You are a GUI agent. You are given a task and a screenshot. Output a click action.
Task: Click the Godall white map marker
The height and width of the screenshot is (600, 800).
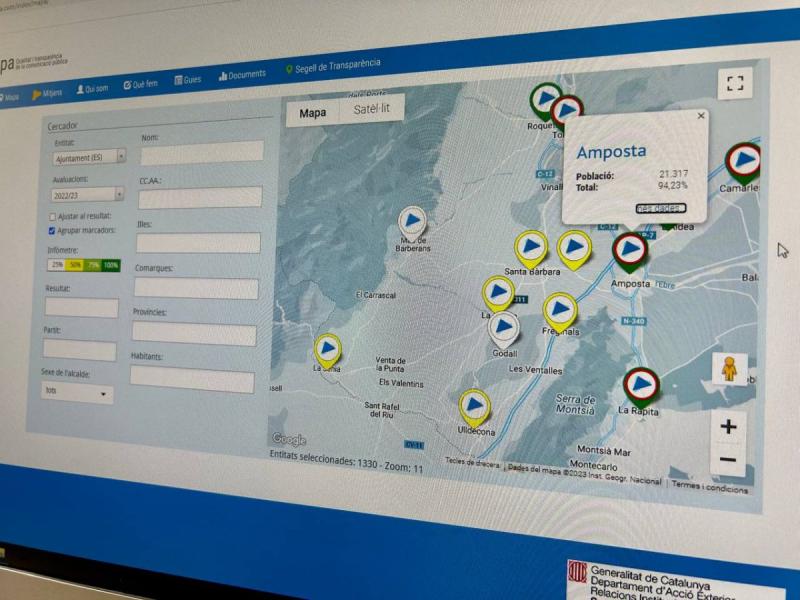coord(504,326)
